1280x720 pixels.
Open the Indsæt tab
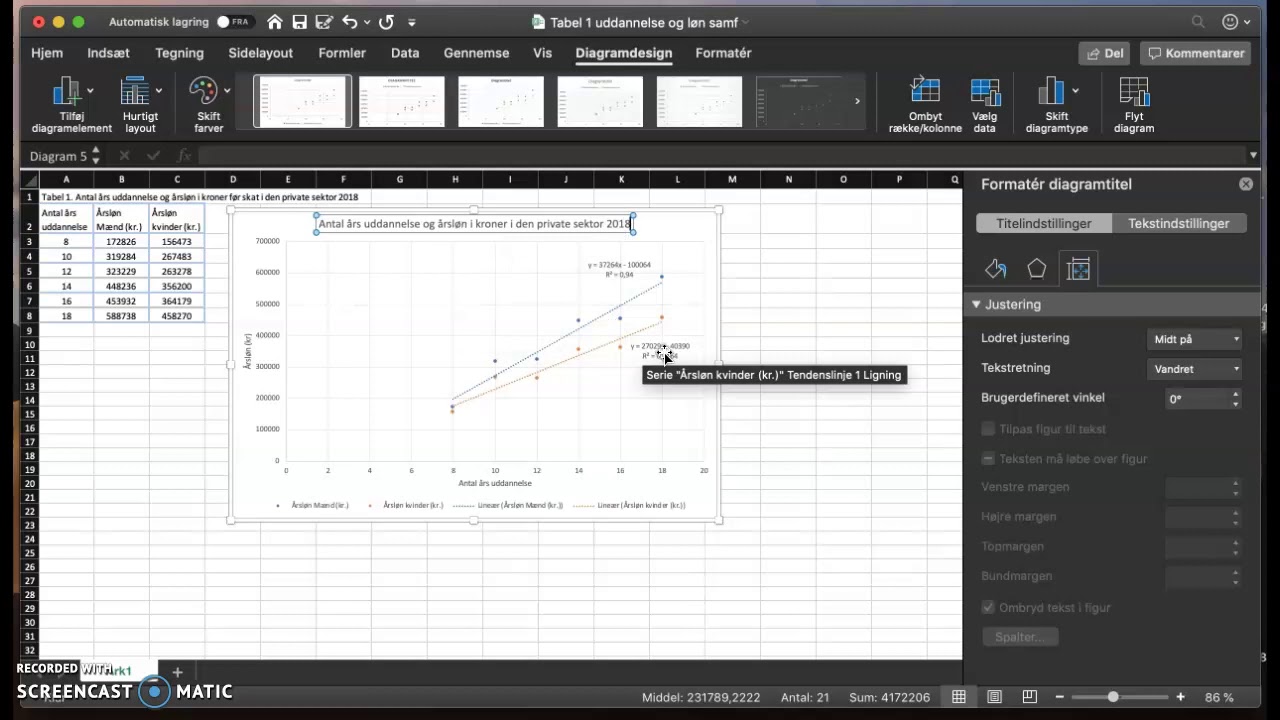pyautogui.click(x=109, y=53)
